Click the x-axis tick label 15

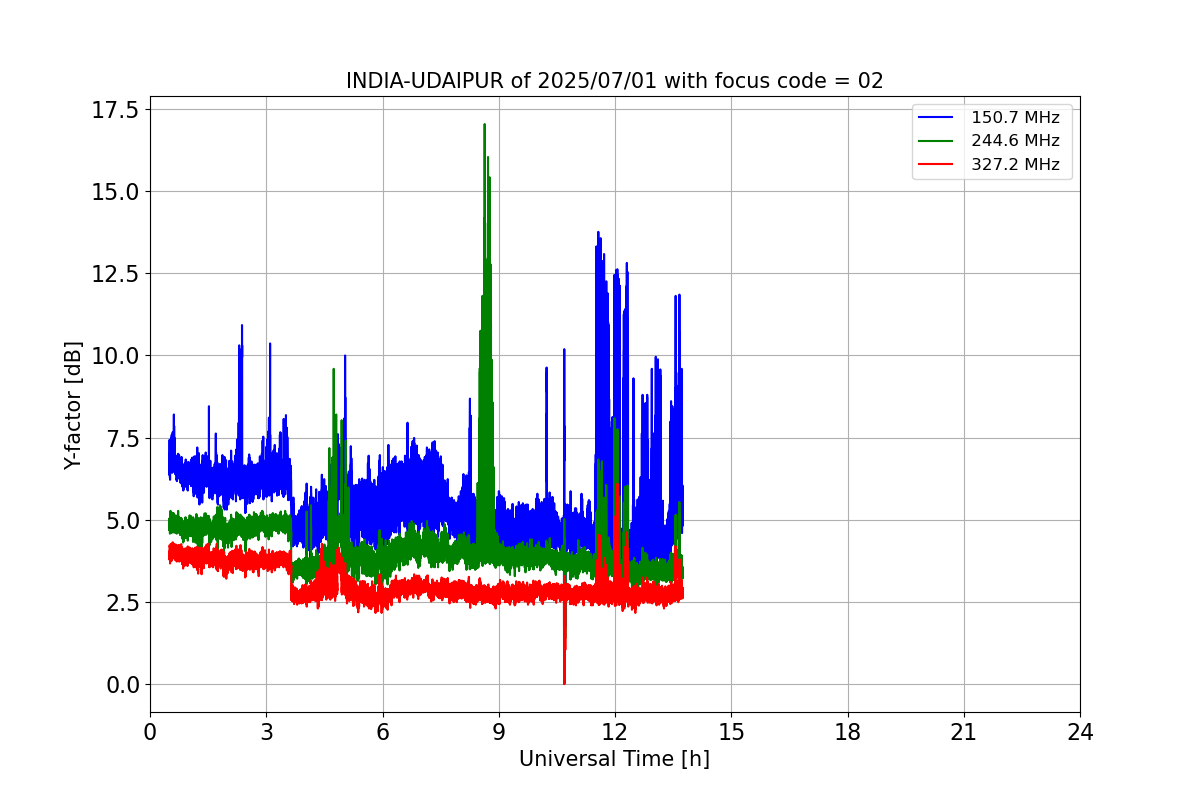[731, 732]
